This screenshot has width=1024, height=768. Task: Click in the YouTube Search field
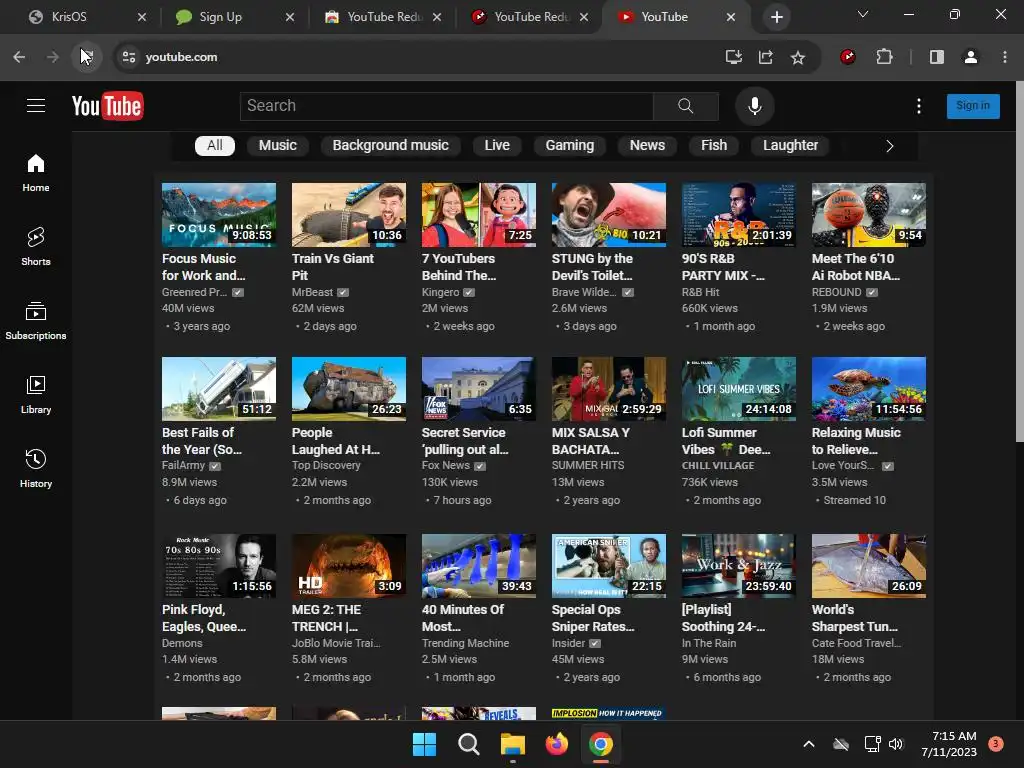point(447,106)
